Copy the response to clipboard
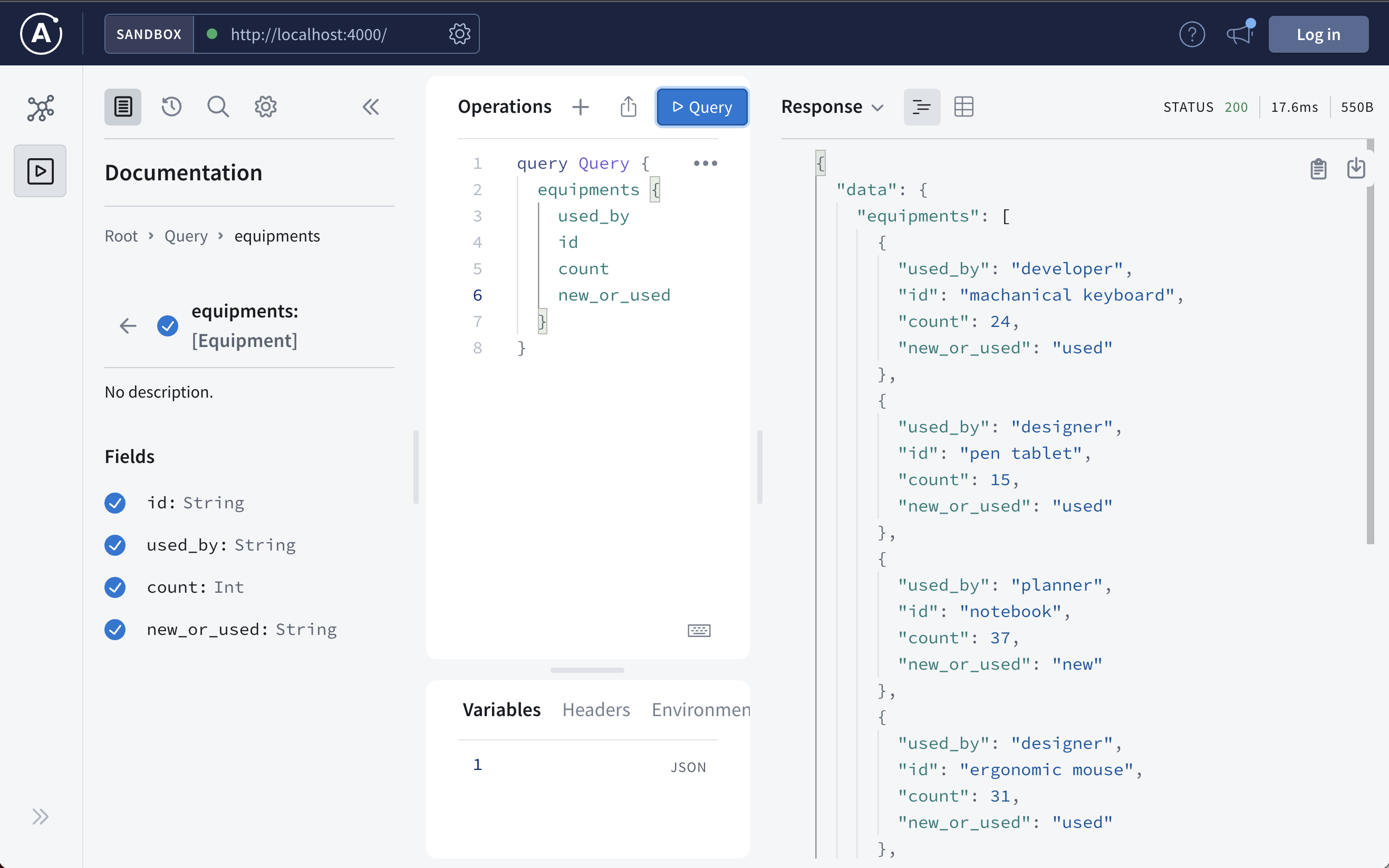 point(1318,169)
